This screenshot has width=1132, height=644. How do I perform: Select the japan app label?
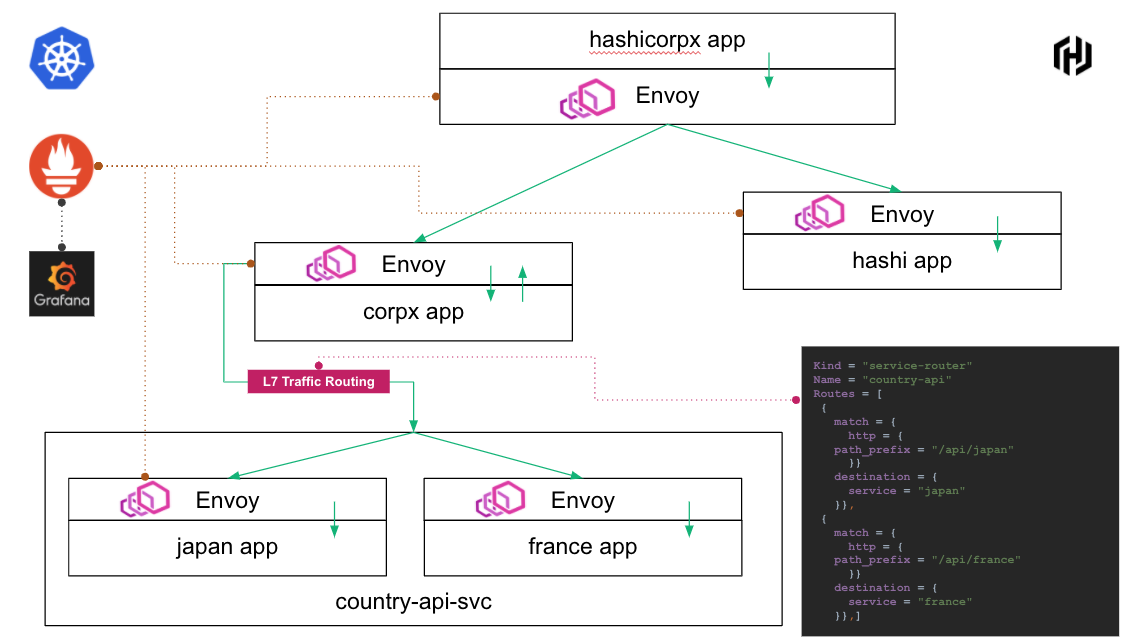click(x=227, y=546)
